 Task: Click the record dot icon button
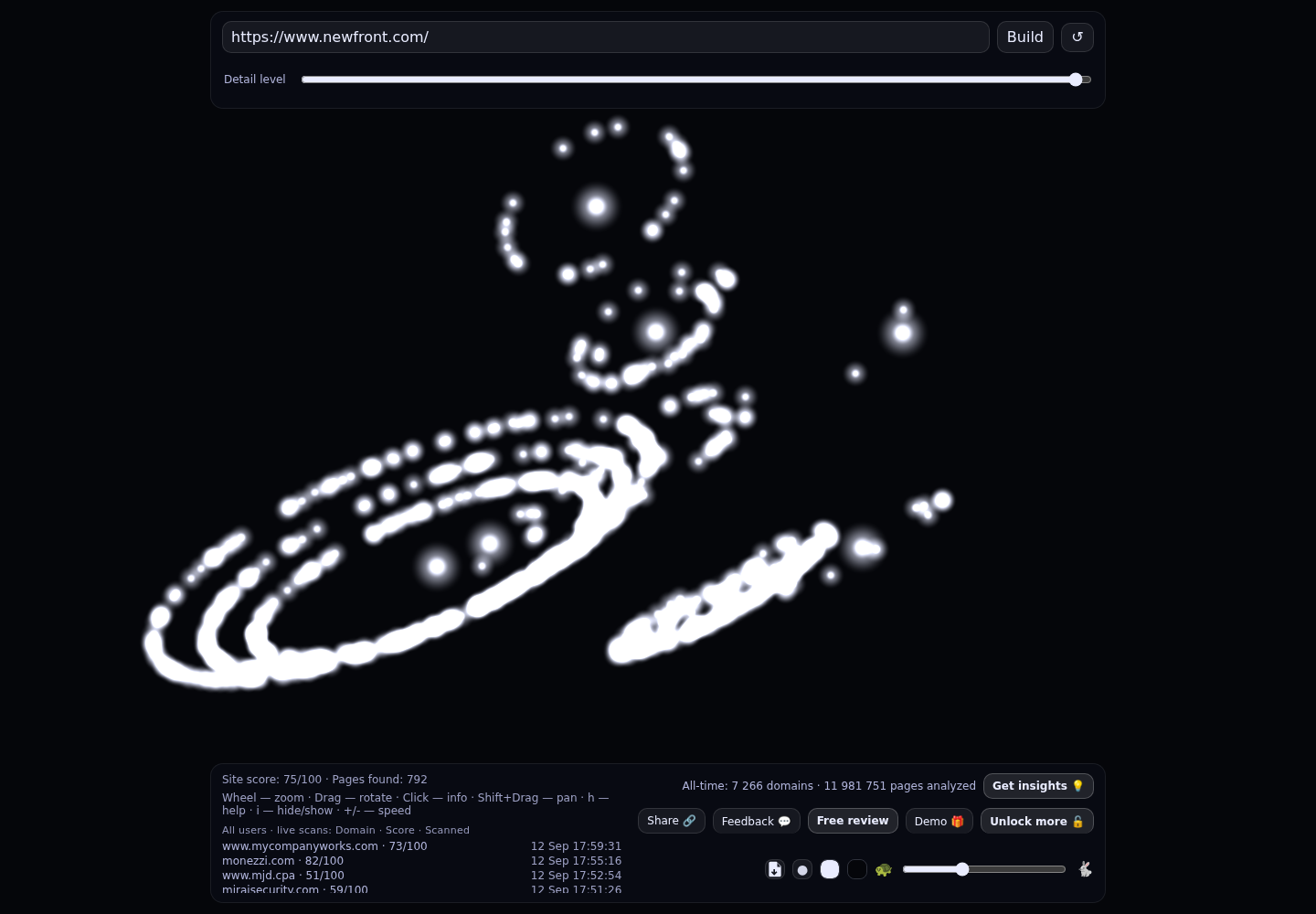pyautogui.click(x=802, y=869)
